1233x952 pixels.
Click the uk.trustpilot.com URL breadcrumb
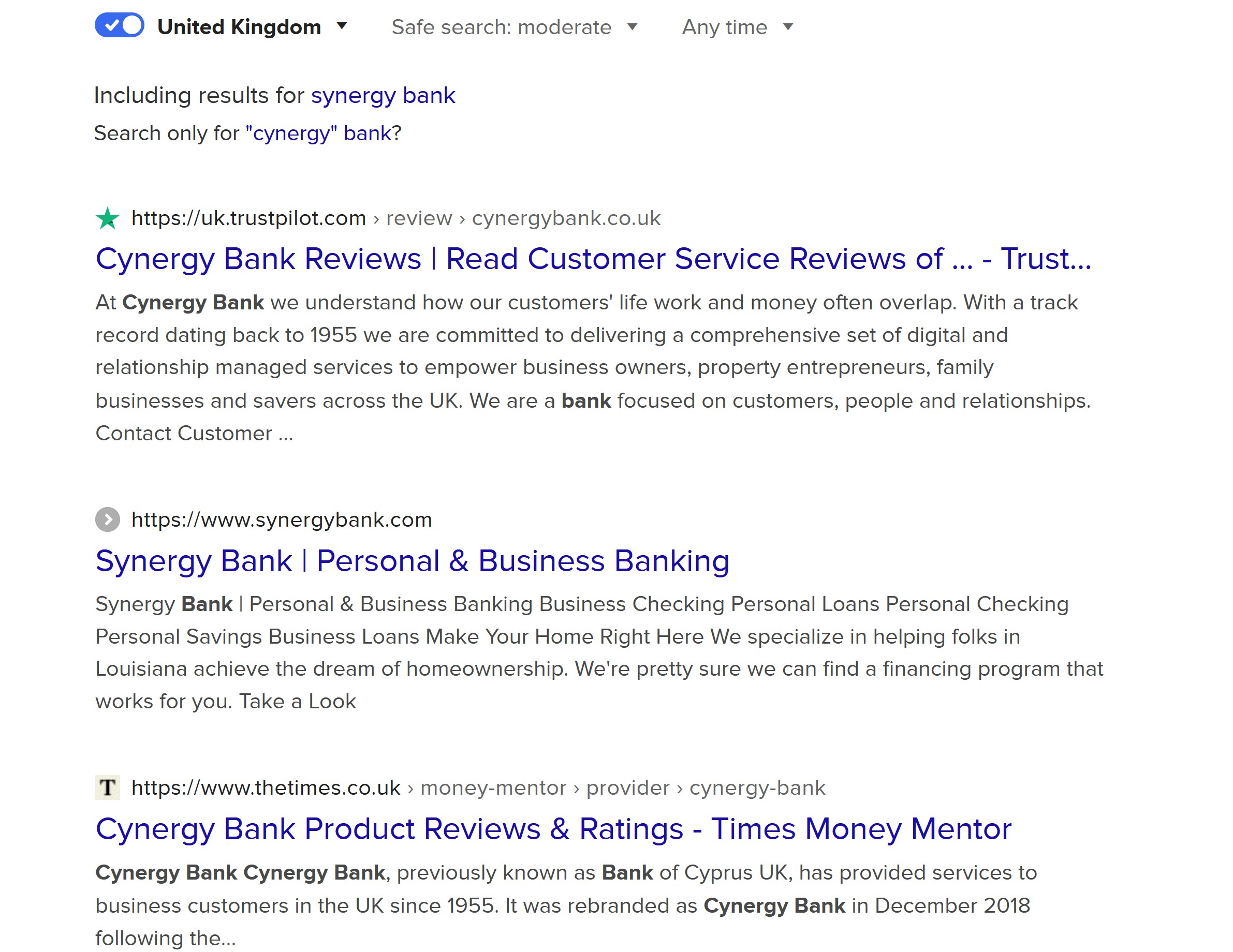pyautogui.click(x=396, y=218)
